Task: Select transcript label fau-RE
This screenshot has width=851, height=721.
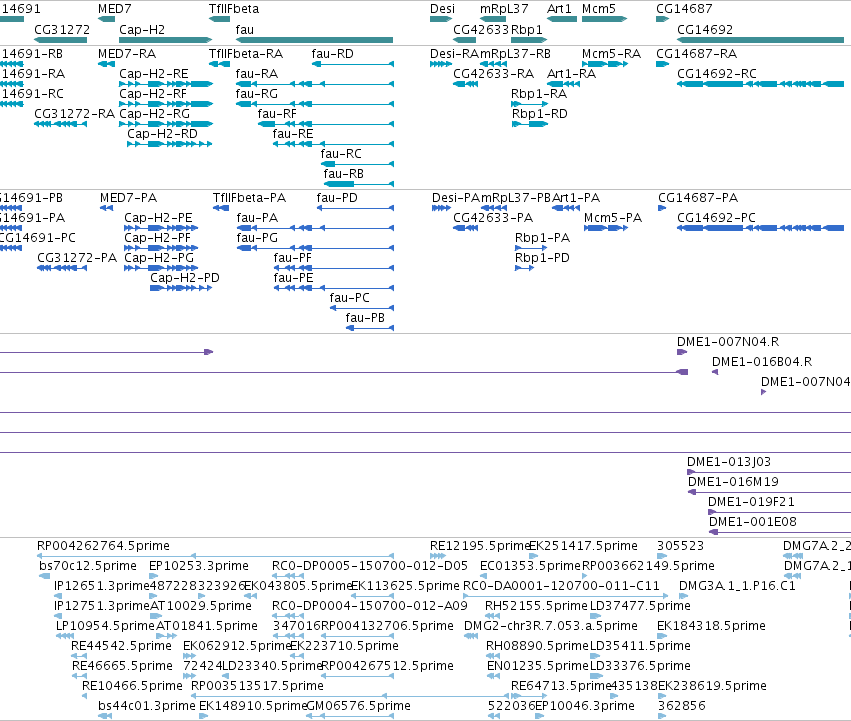Action: coord(293,134)
